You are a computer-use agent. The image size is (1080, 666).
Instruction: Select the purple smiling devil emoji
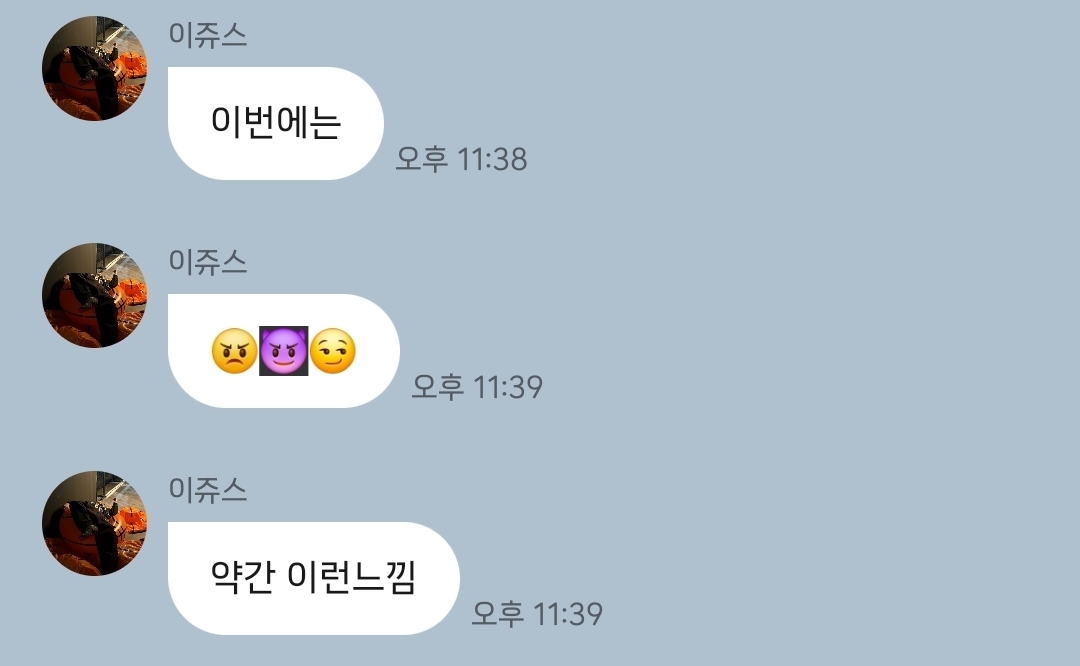283,351
